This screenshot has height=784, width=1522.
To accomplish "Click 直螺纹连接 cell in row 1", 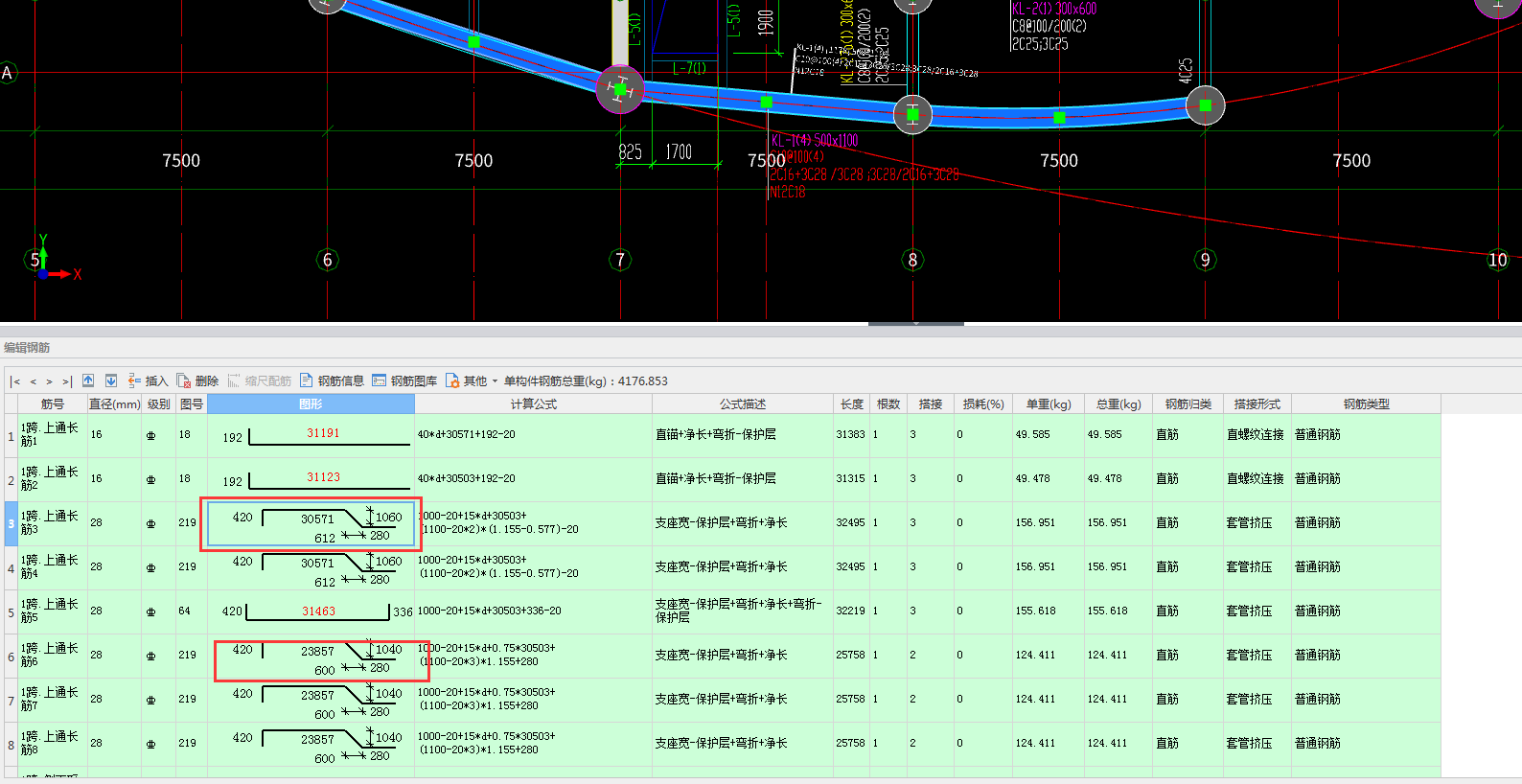I will tap(1256, 435).
